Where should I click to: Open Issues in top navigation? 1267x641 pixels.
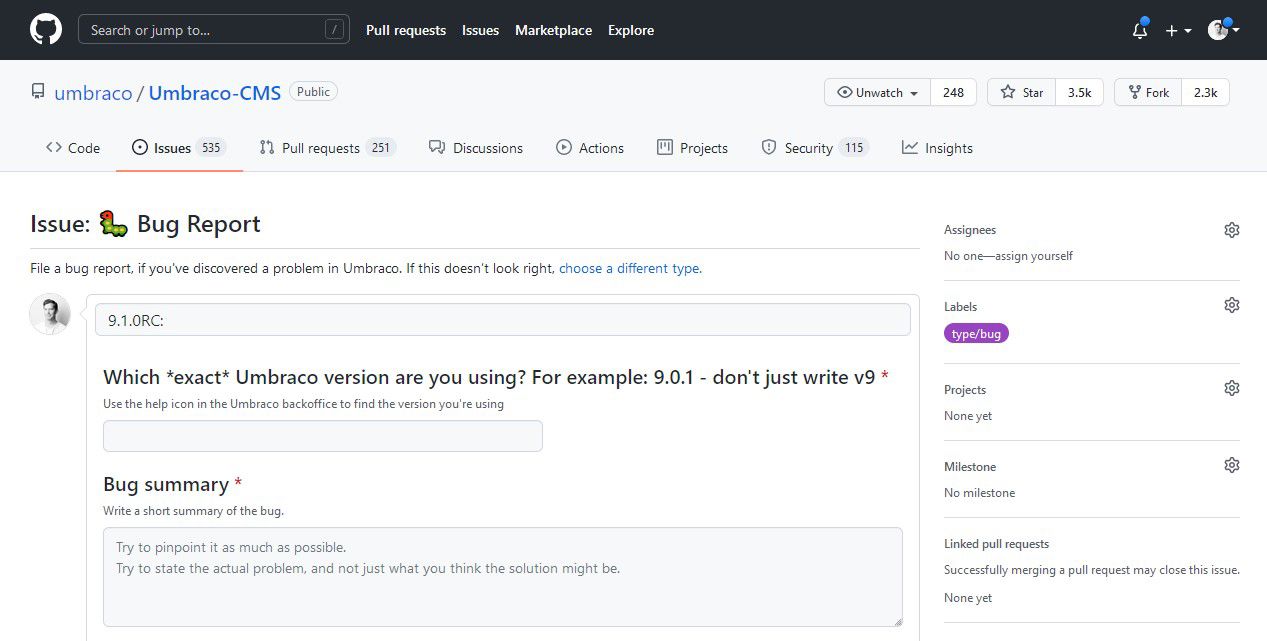click(x=480, y=30)
